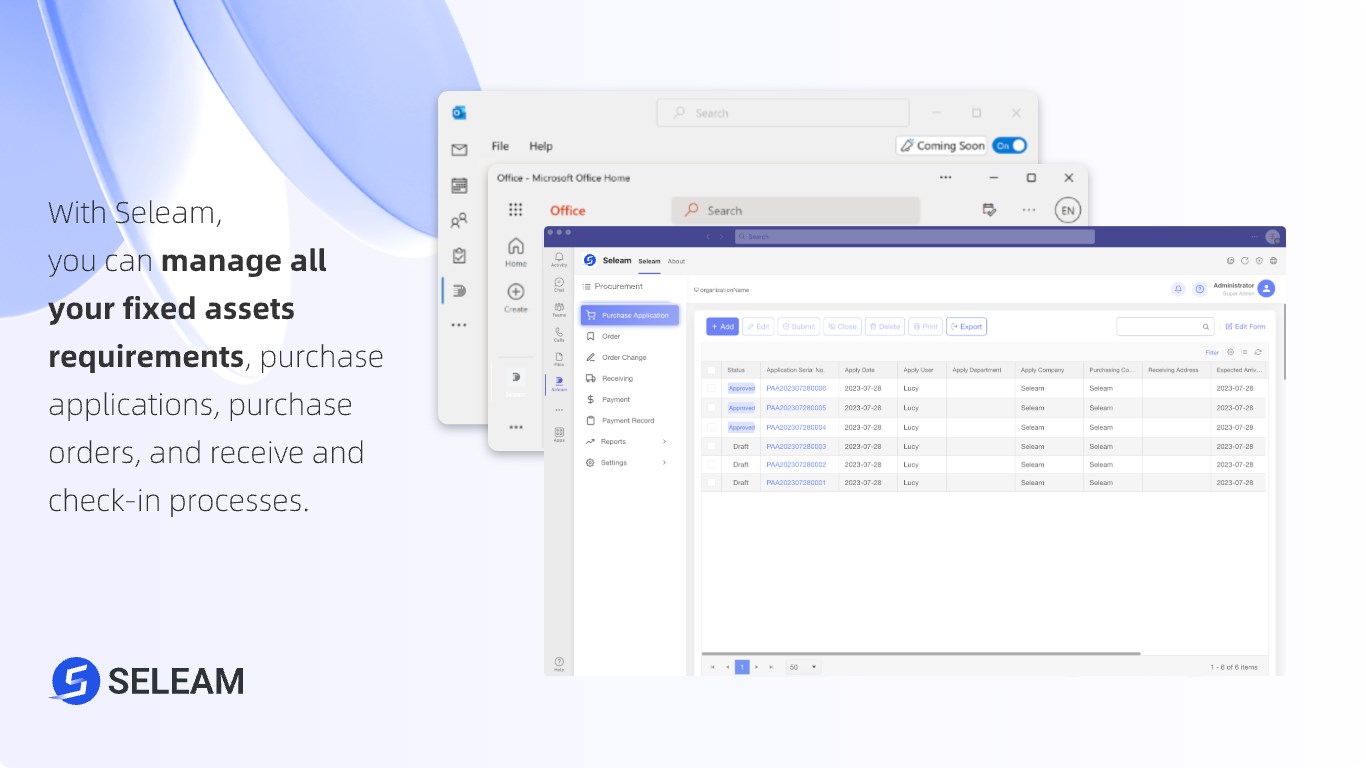Click the Apply Date column header
The image size is (1366, 768).
[x=868, y=370]
